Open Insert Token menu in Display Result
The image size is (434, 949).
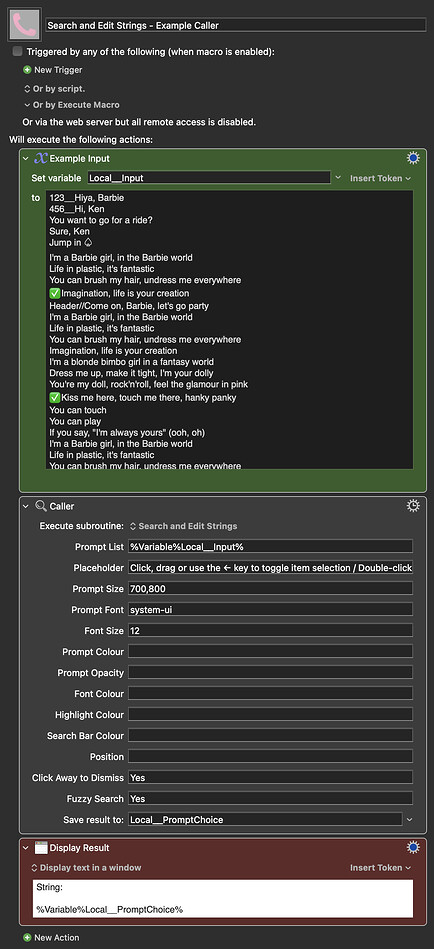[x=381, y=868]
